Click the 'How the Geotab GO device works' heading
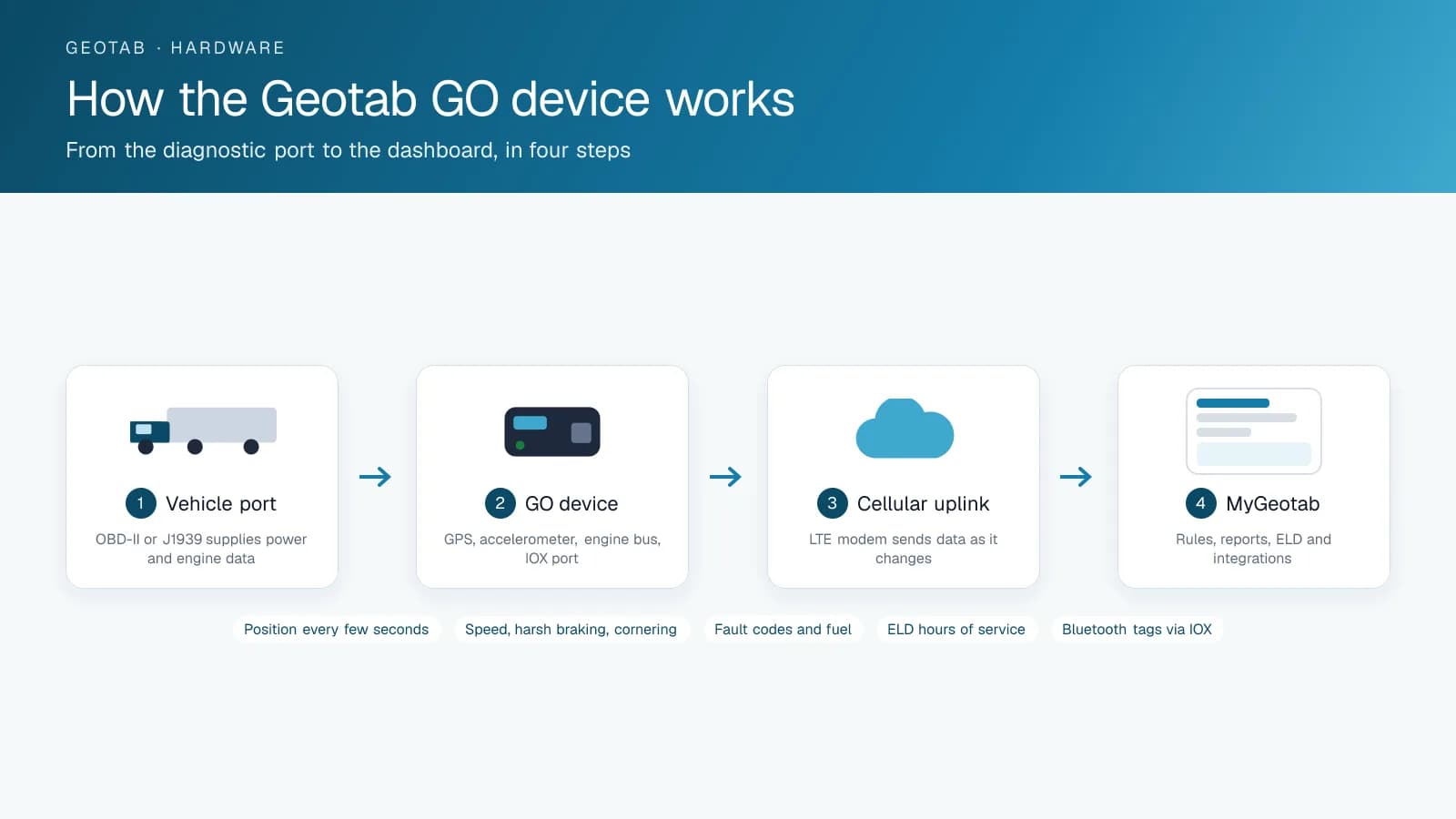 (x=430, y=99)
